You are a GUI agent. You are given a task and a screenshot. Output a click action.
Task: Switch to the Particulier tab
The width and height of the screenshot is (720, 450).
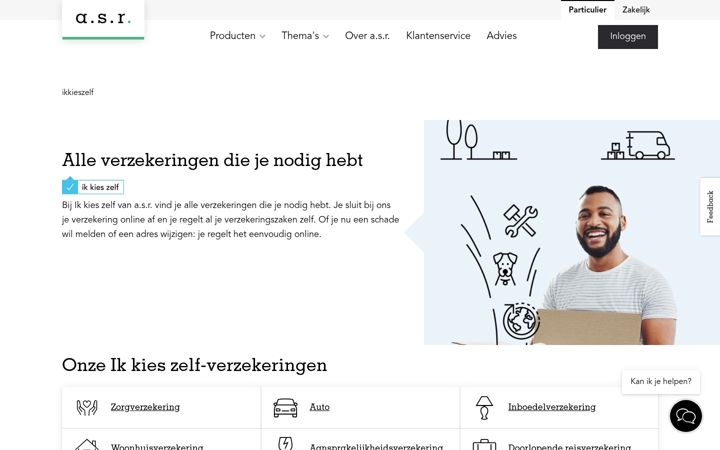coord(587,10)
